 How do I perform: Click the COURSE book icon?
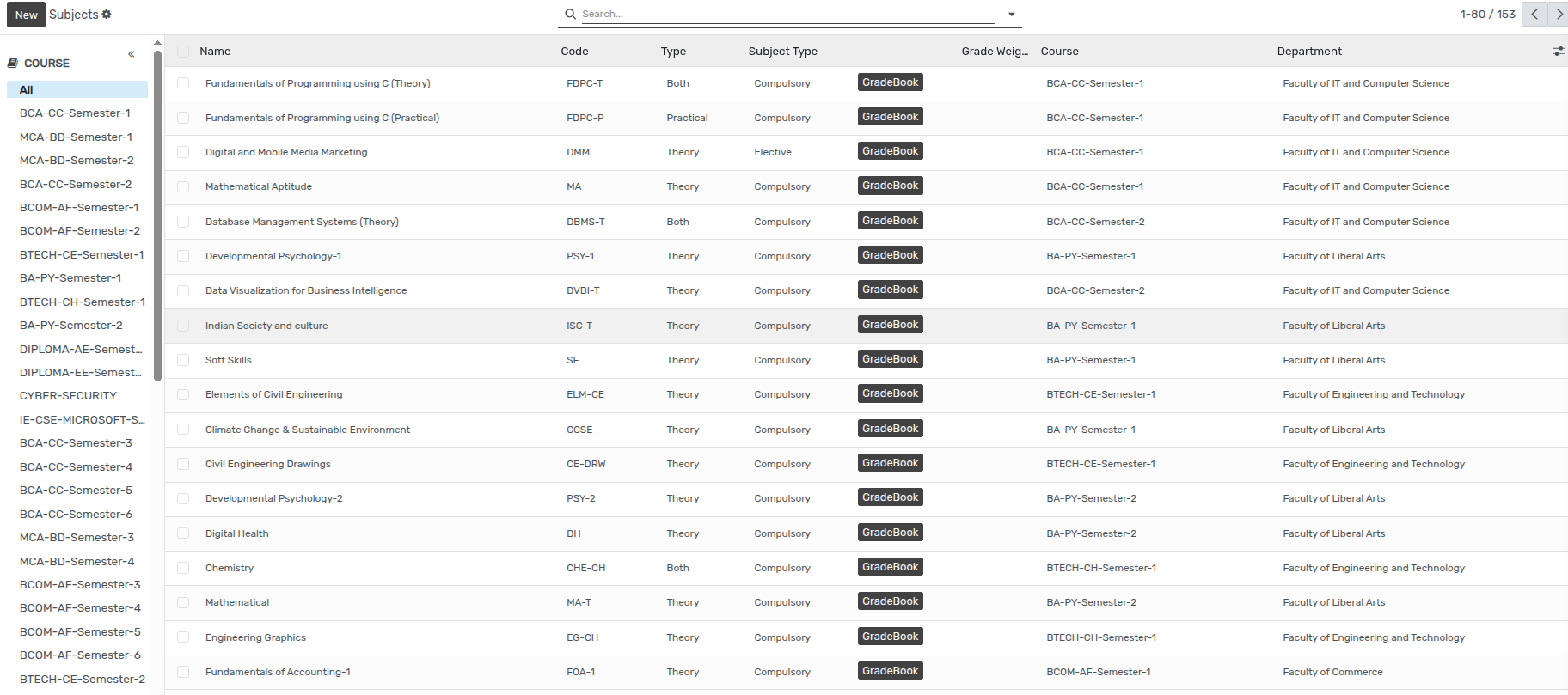[x=13, y=63]
